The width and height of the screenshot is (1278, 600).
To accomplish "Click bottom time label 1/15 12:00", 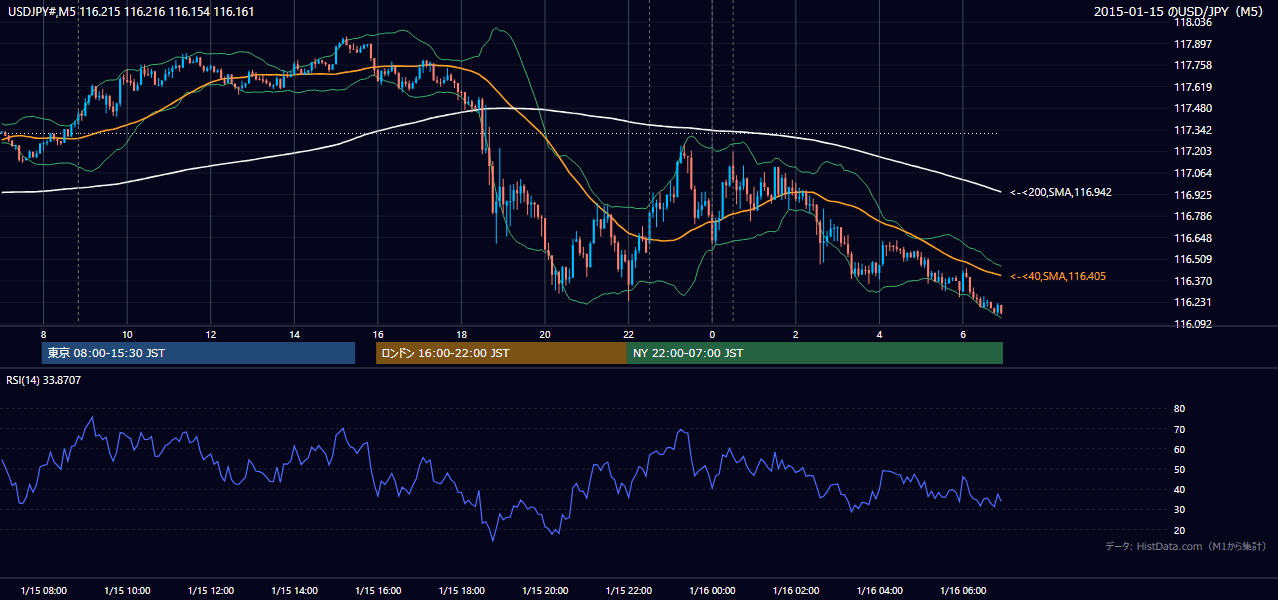I will 210,591.
